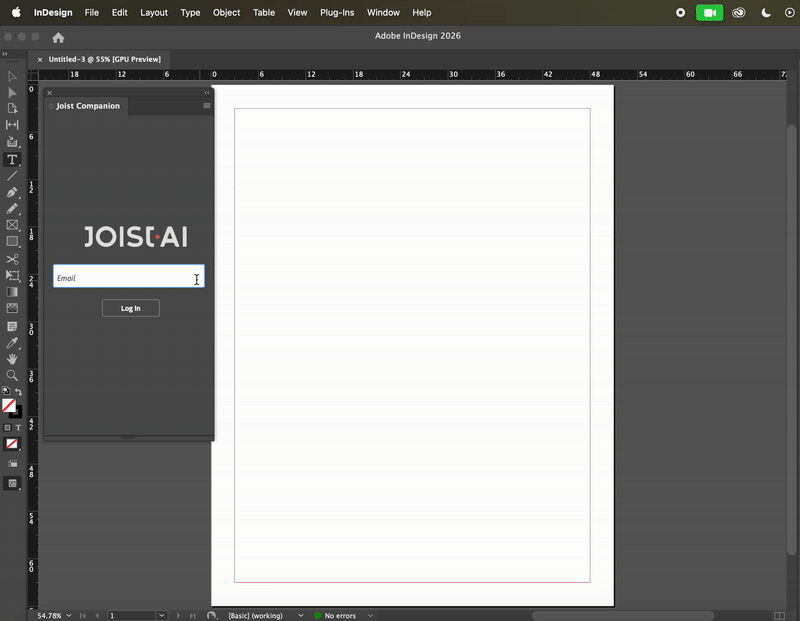Set formatting affects text

[18, 428]
